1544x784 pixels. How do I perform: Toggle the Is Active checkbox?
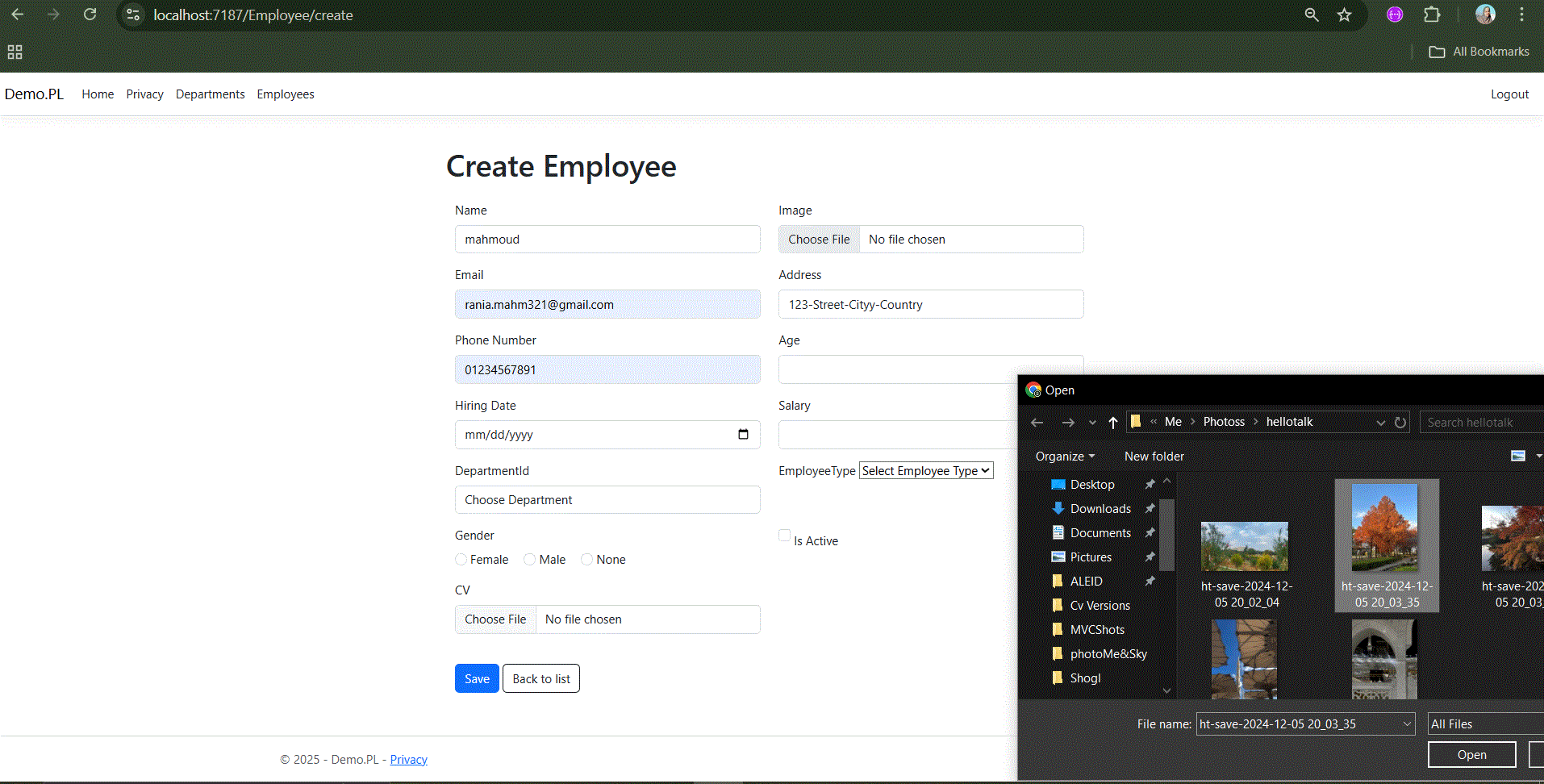tap(784, 536)
